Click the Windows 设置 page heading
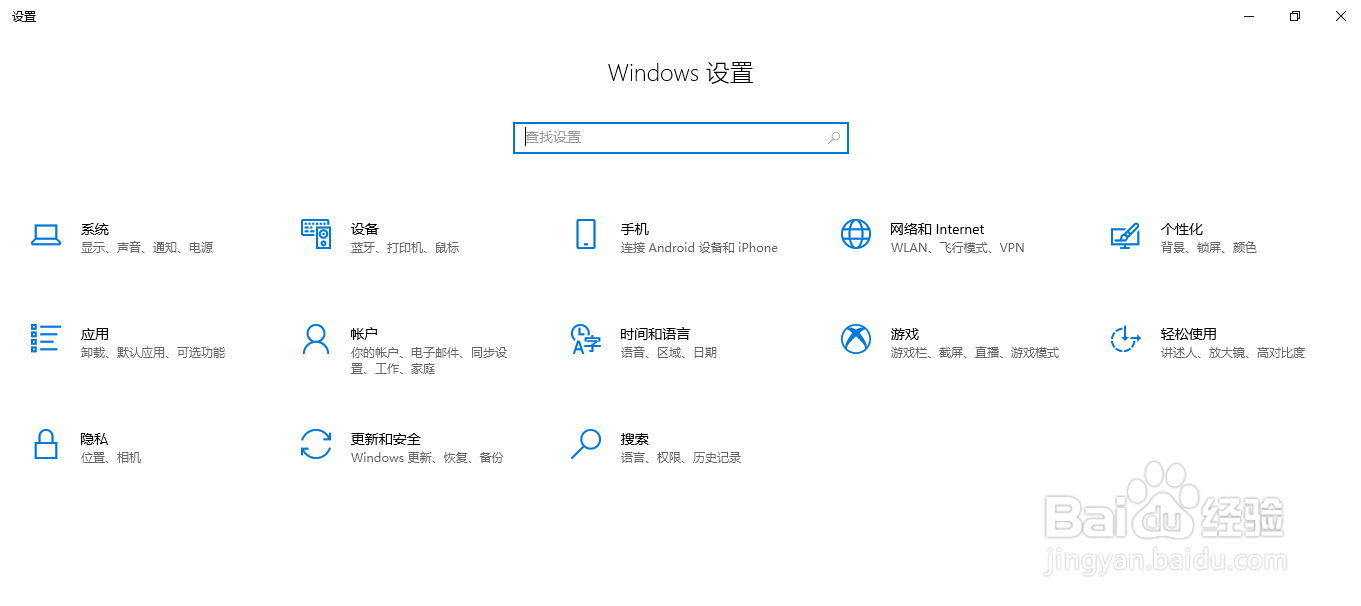1361x606 pixels. 681,73
